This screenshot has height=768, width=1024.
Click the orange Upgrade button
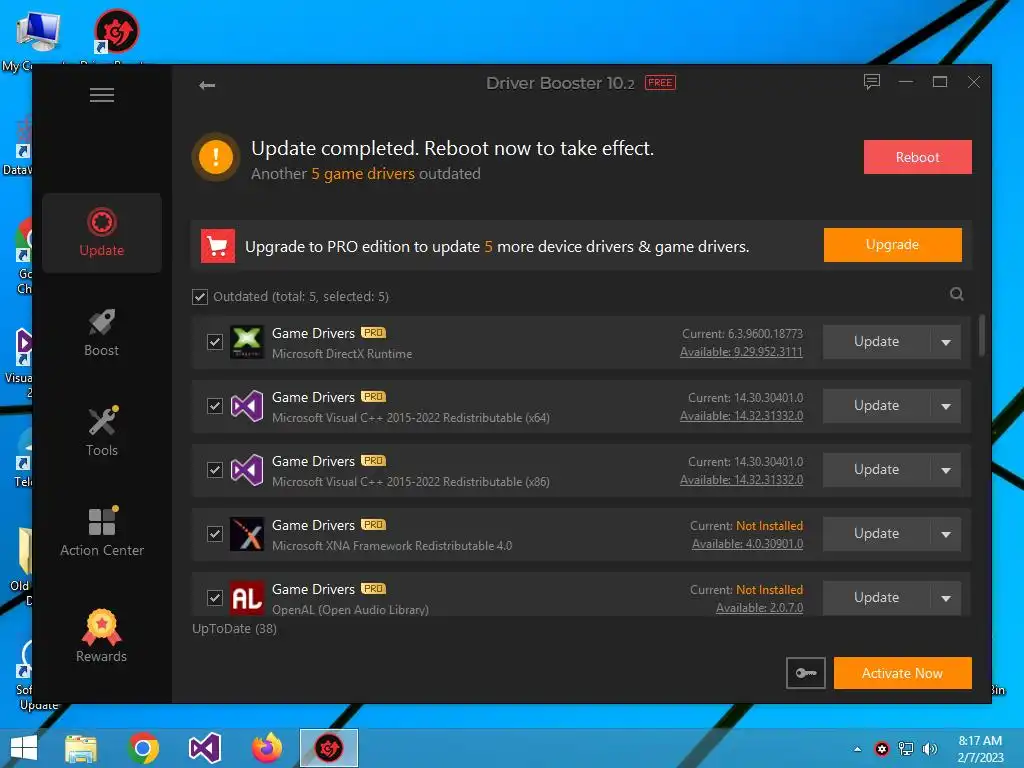pos(892,245)
